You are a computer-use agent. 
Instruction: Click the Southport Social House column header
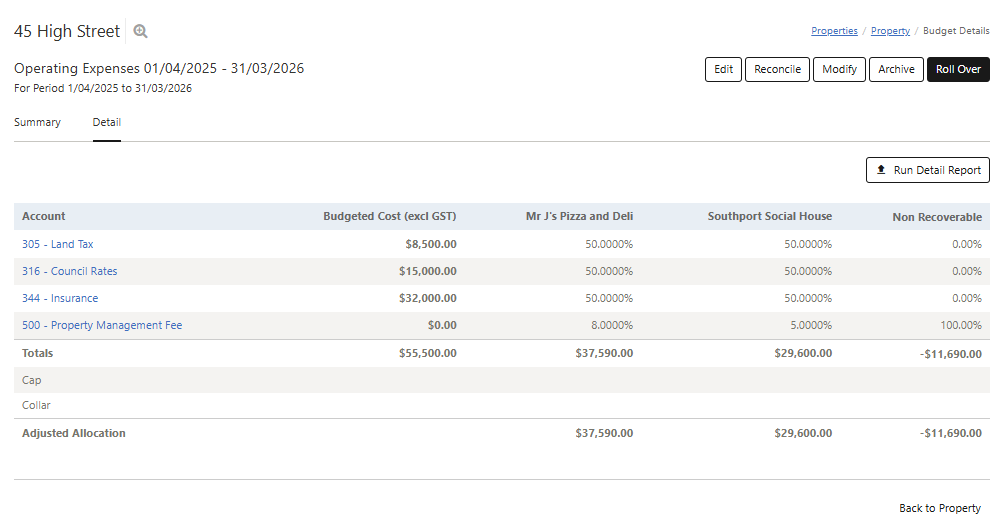coord(769,217)
